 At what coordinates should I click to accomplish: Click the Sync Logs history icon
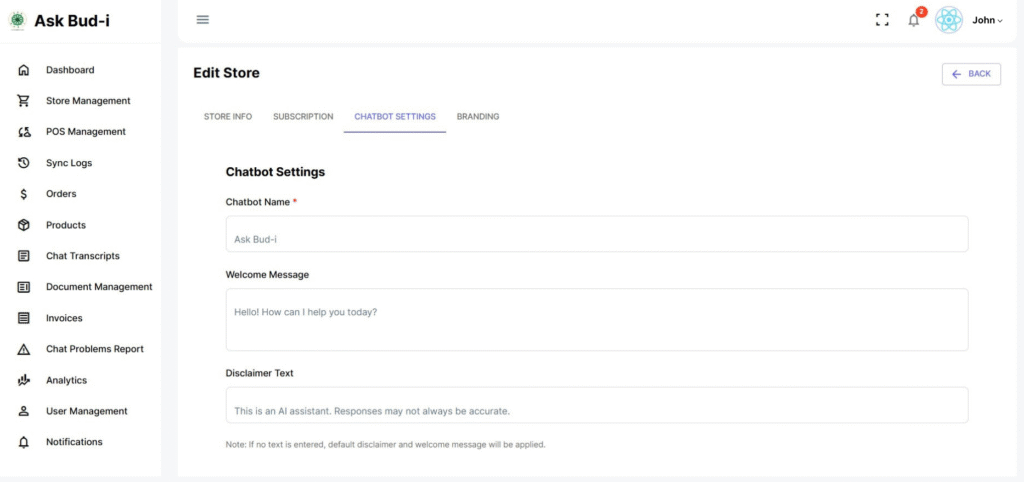pyautogui.click(x=24, y=163)
